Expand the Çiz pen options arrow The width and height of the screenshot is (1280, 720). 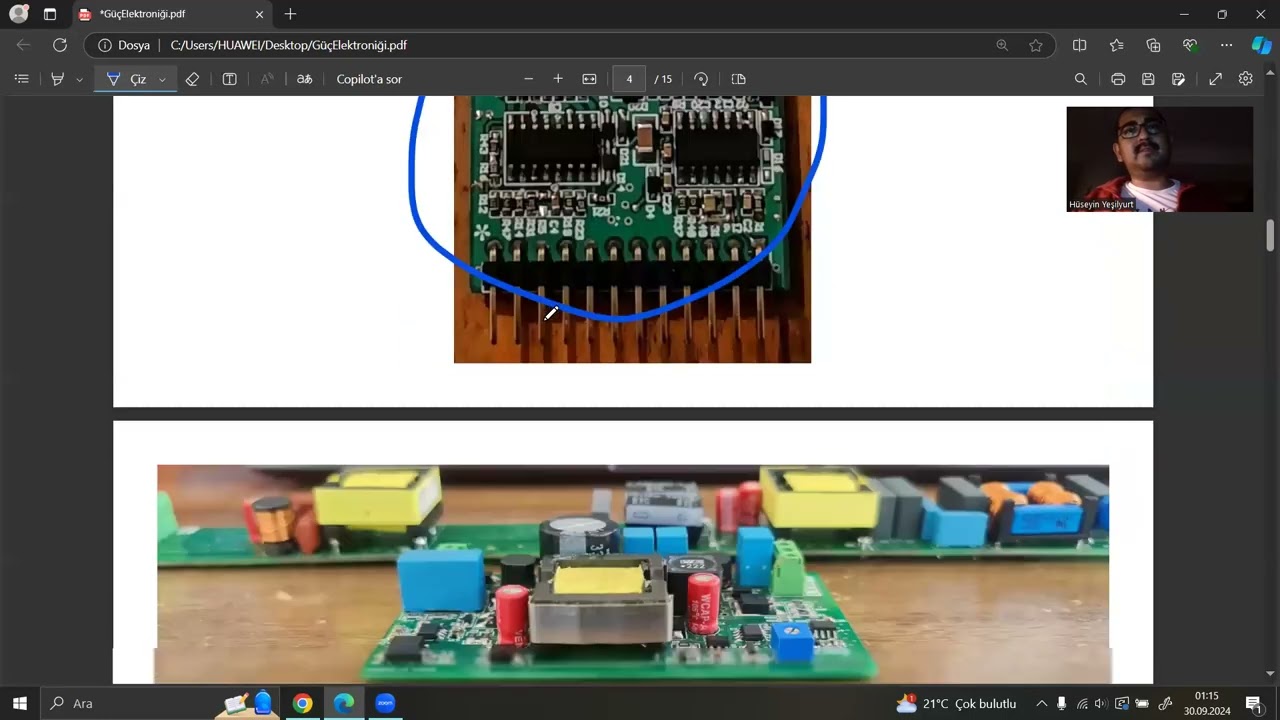(x=162, y=79)
